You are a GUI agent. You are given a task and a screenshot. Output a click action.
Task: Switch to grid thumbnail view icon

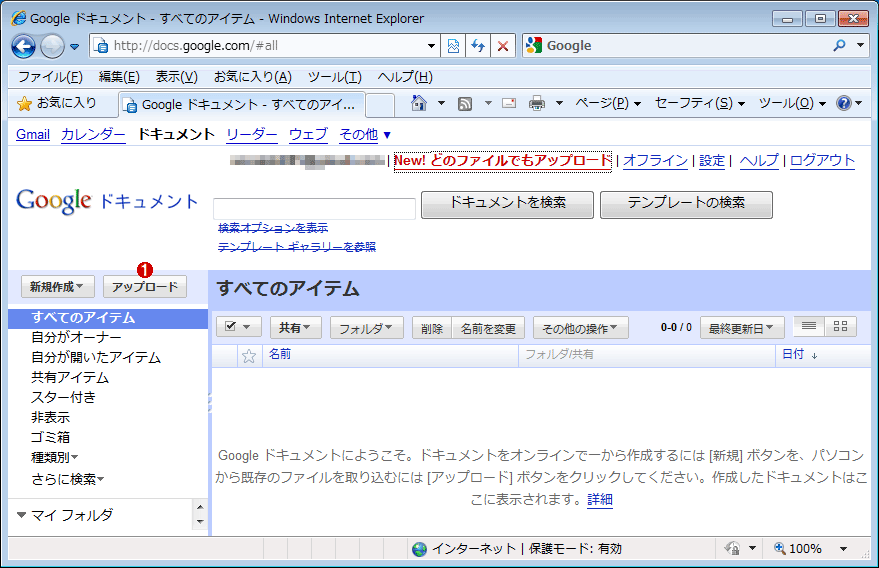pyautogui.click(x=840, y=326)
